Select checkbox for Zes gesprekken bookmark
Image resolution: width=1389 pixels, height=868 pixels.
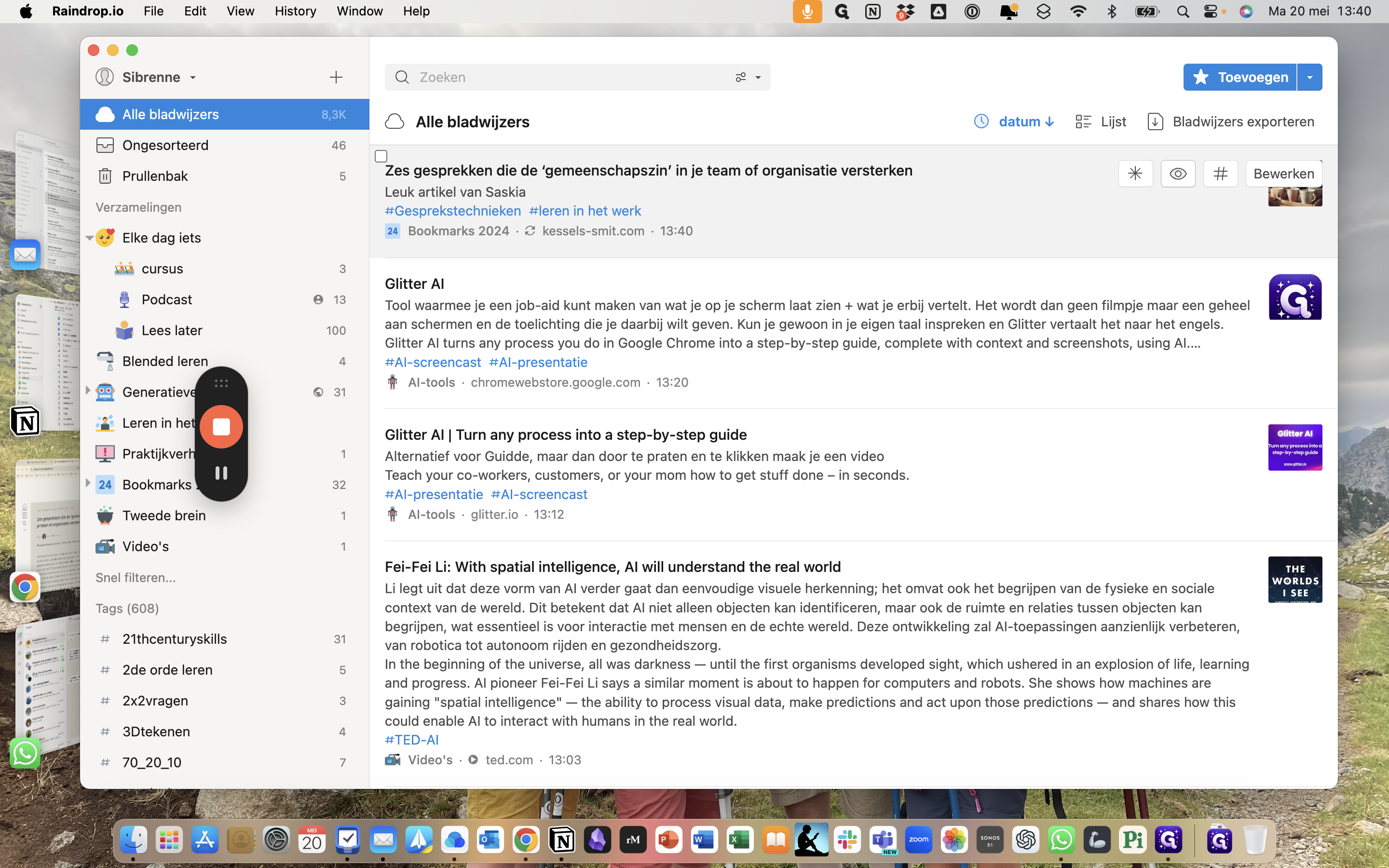pyautogui.click(x=381, y=156)
